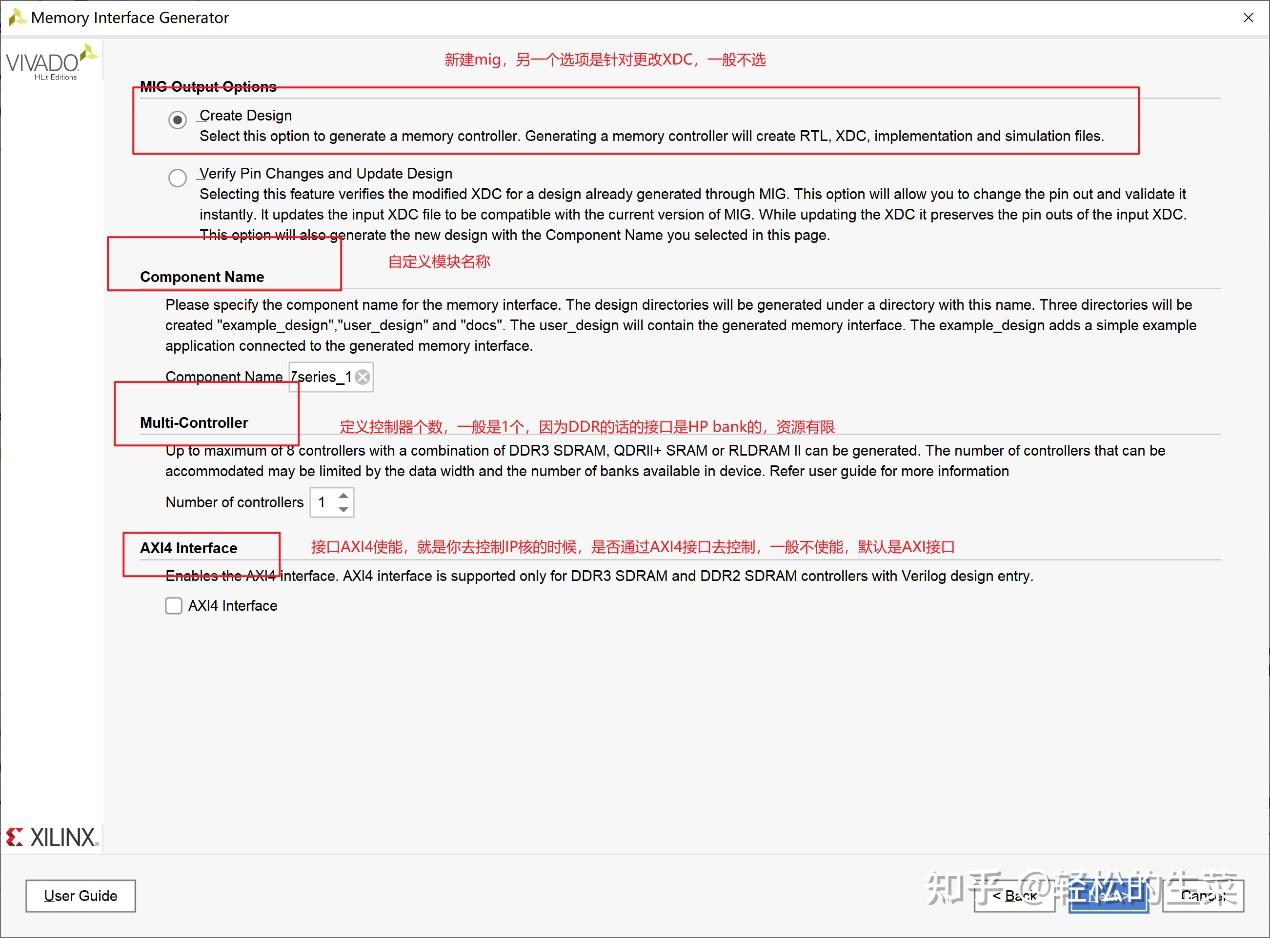Image resolution: width=1270 pixels, height=938 pixels.
Task: Increase the number of controllers with the up arrow
Action: click(344, 495)
